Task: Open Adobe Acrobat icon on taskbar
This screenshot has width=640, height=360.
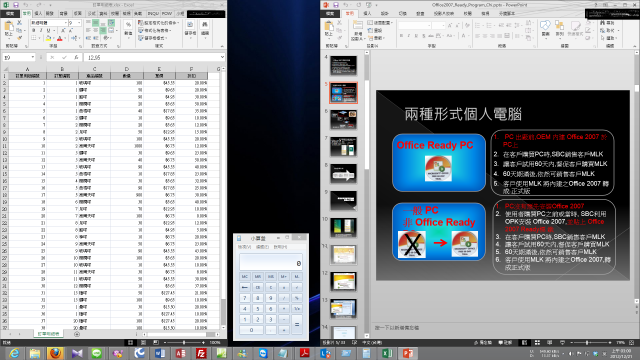Action: click(304, 353)
